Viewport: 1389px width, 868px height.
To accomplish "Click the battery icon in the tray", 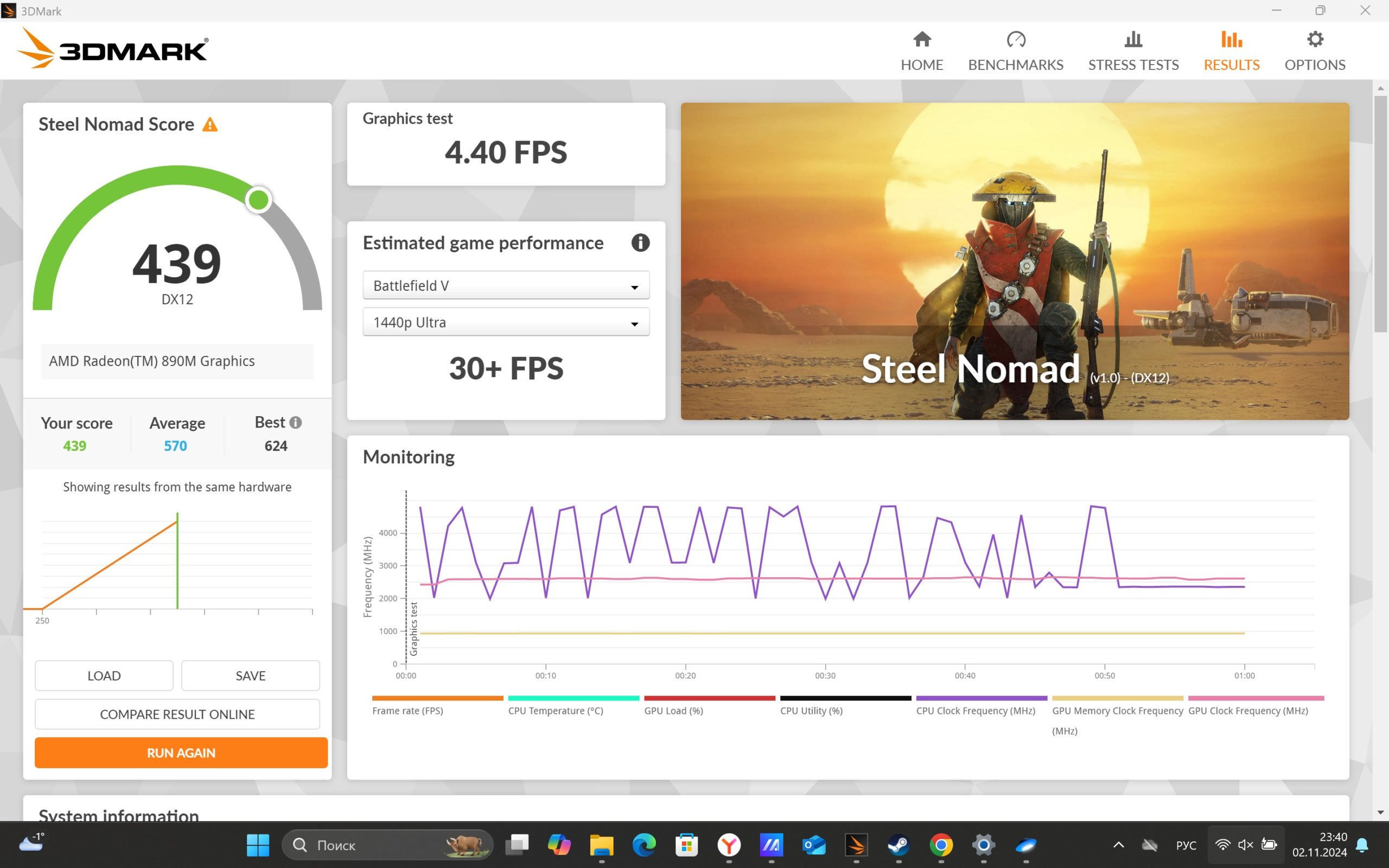I will pos(1269,845).
